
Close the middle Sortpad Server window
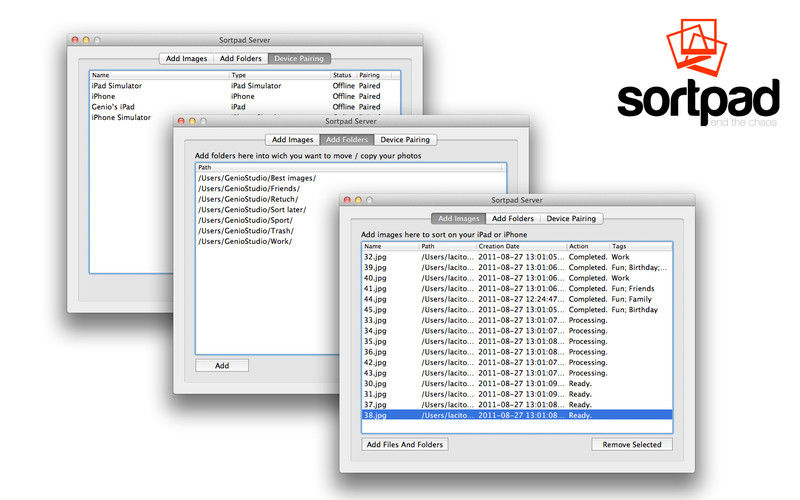pos(181,121)
